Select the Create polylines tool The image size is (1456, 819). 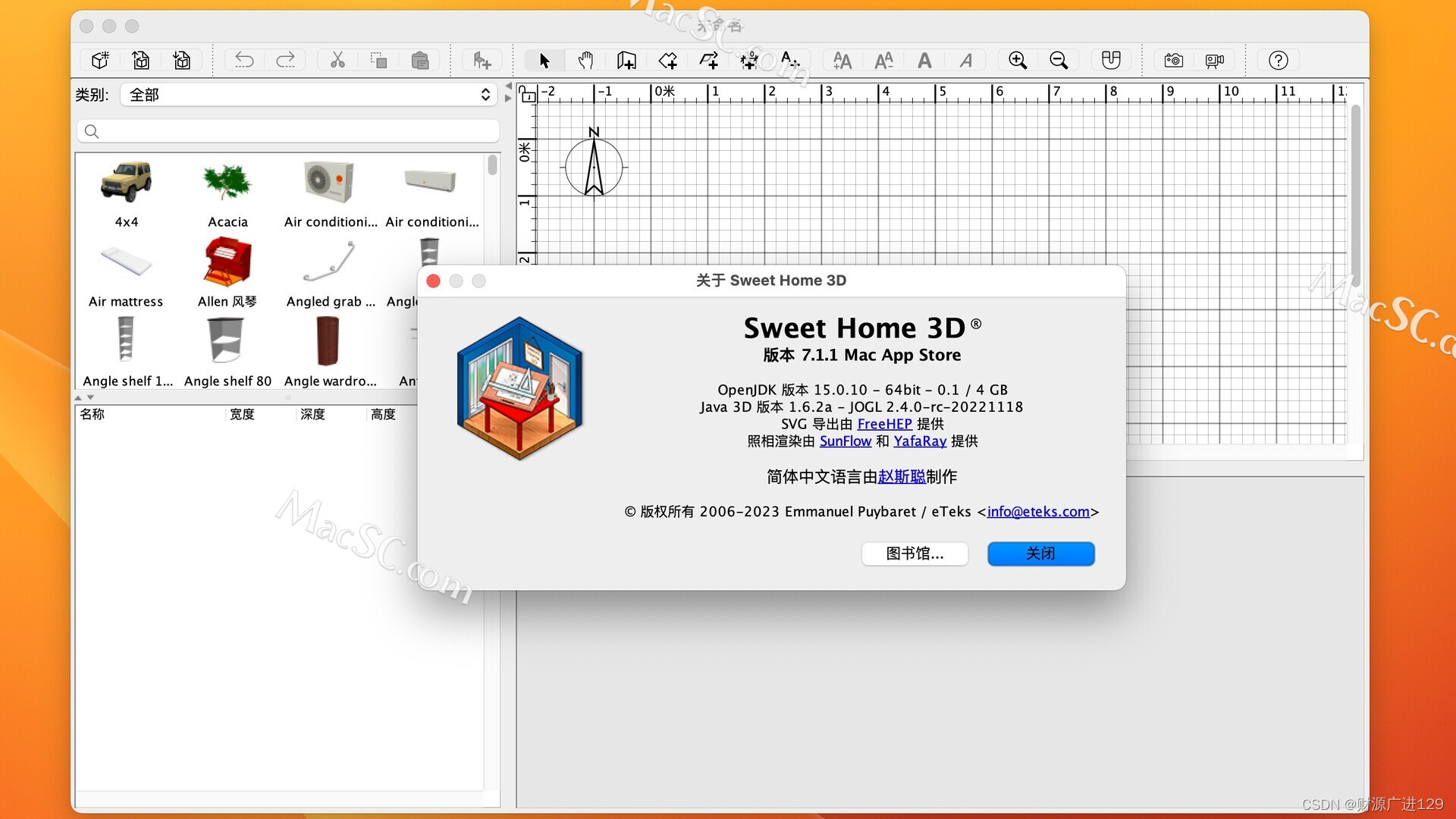pyautogui.click(x=708, y=60)
